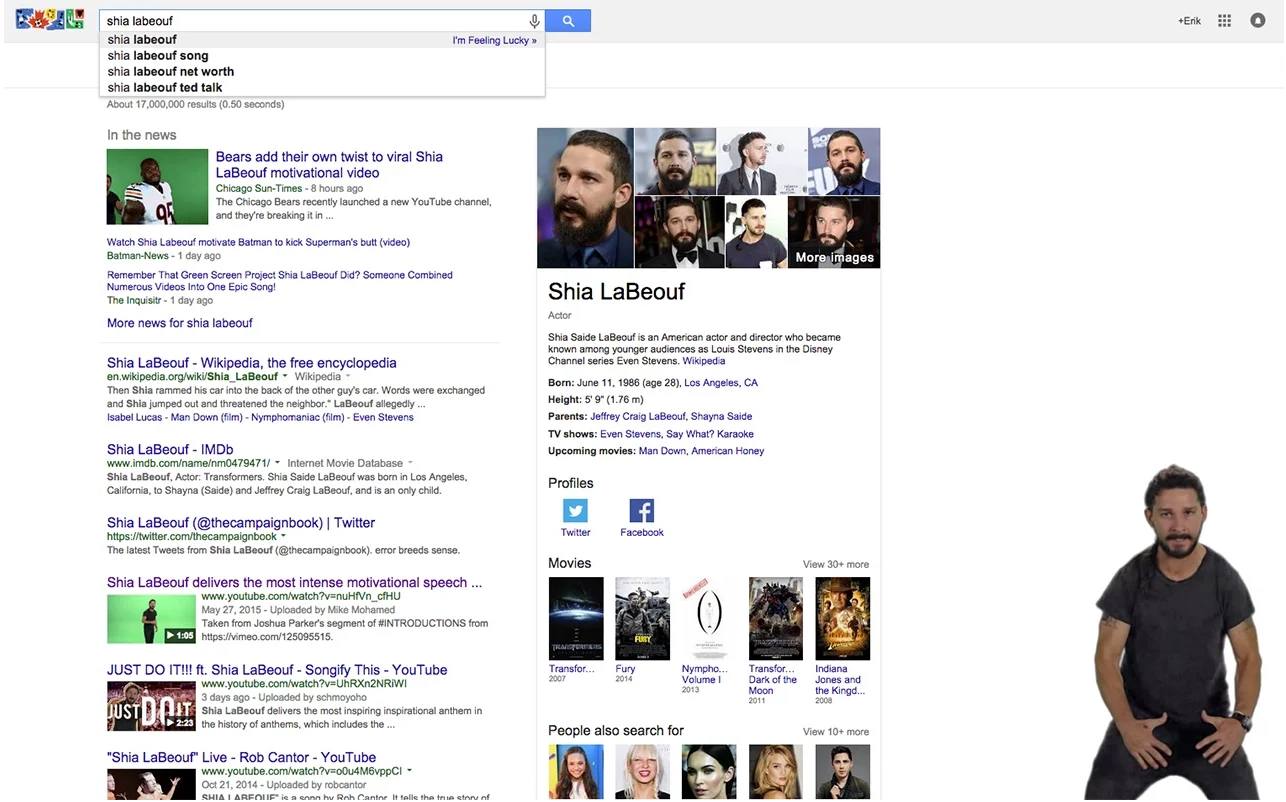Open 'Watch Shia Labeouf motivate Batman' article
This screenshot has width=1286, height=802.
[x=258, y=242]
